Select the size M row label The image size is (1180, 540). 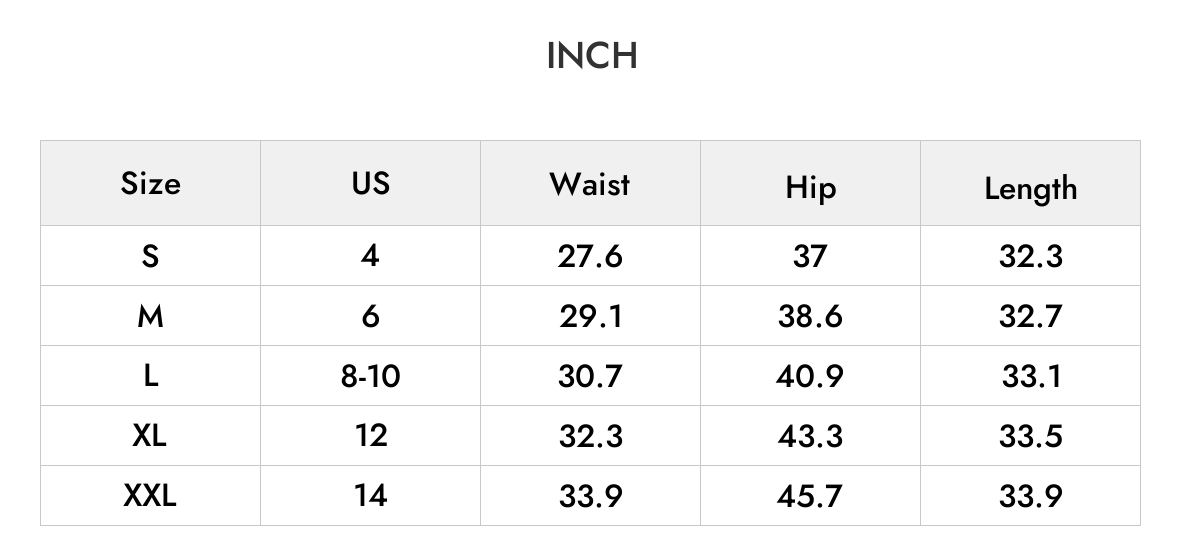point(151,316)
